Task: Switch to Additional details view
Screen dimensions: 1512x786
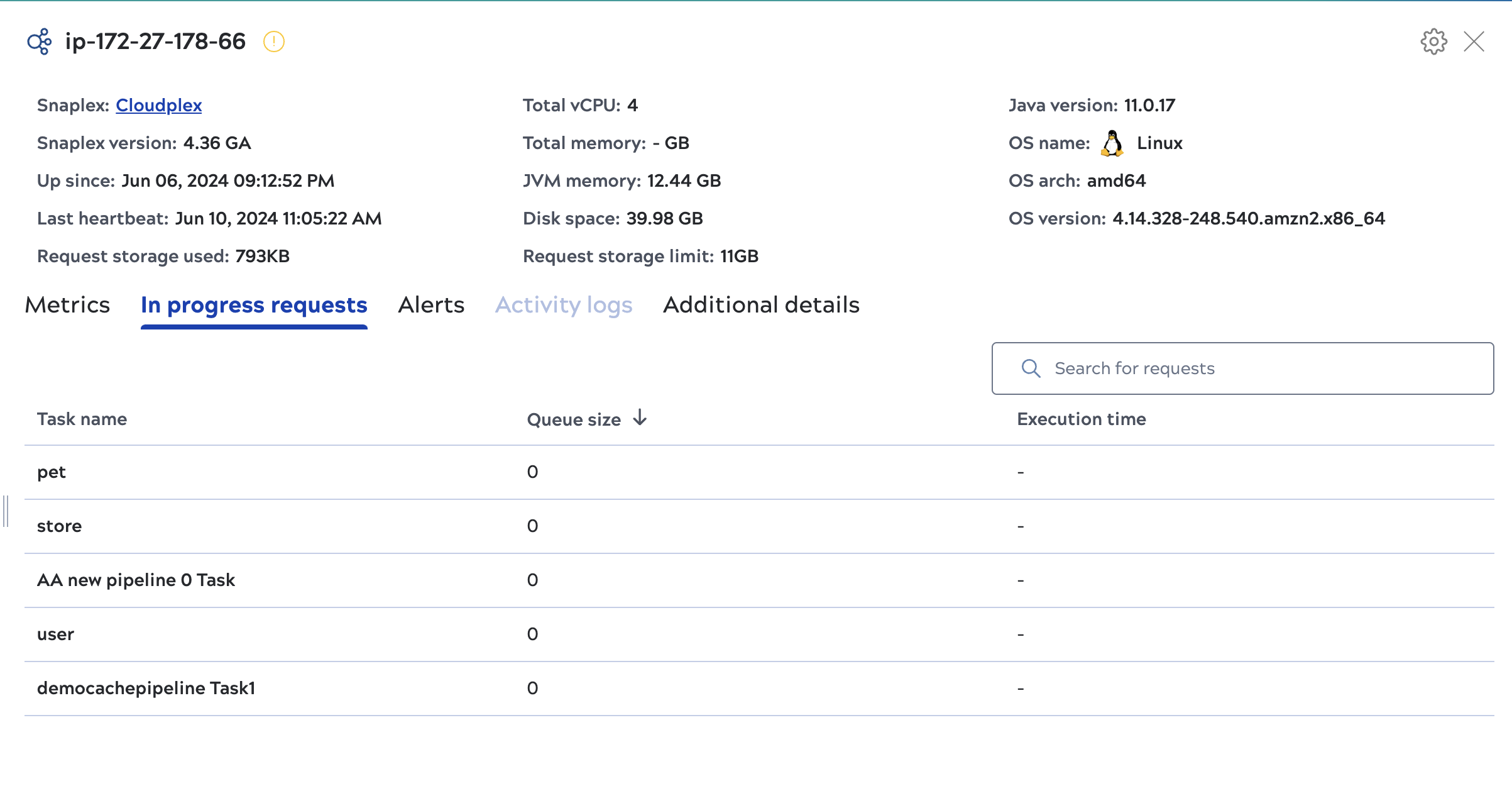Action: (761, 305)
